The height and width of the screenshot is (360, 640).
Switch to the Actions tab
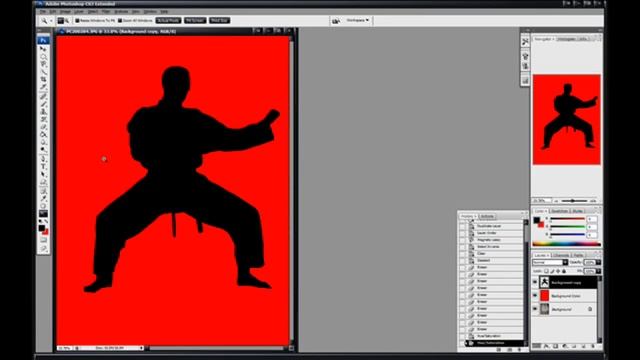tap(487, 216)
